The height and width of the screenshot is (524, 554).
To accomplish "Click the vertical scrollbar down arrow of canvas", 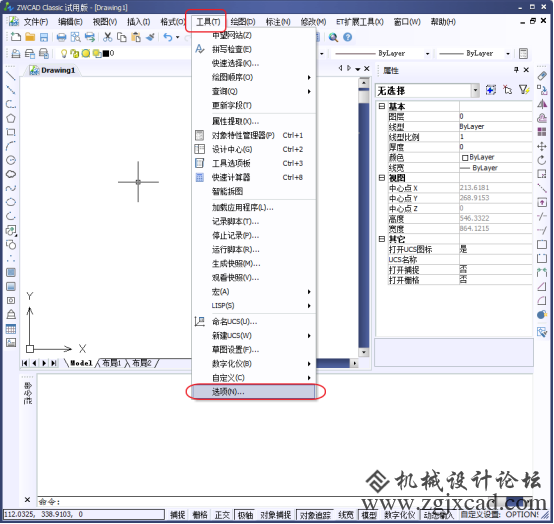I will click(364, 352).
